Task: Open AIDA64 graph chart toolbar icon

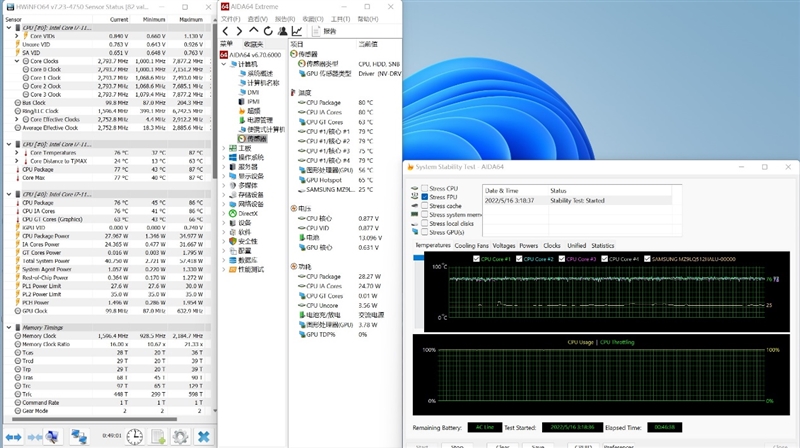Action: click(x=296, y=31)
